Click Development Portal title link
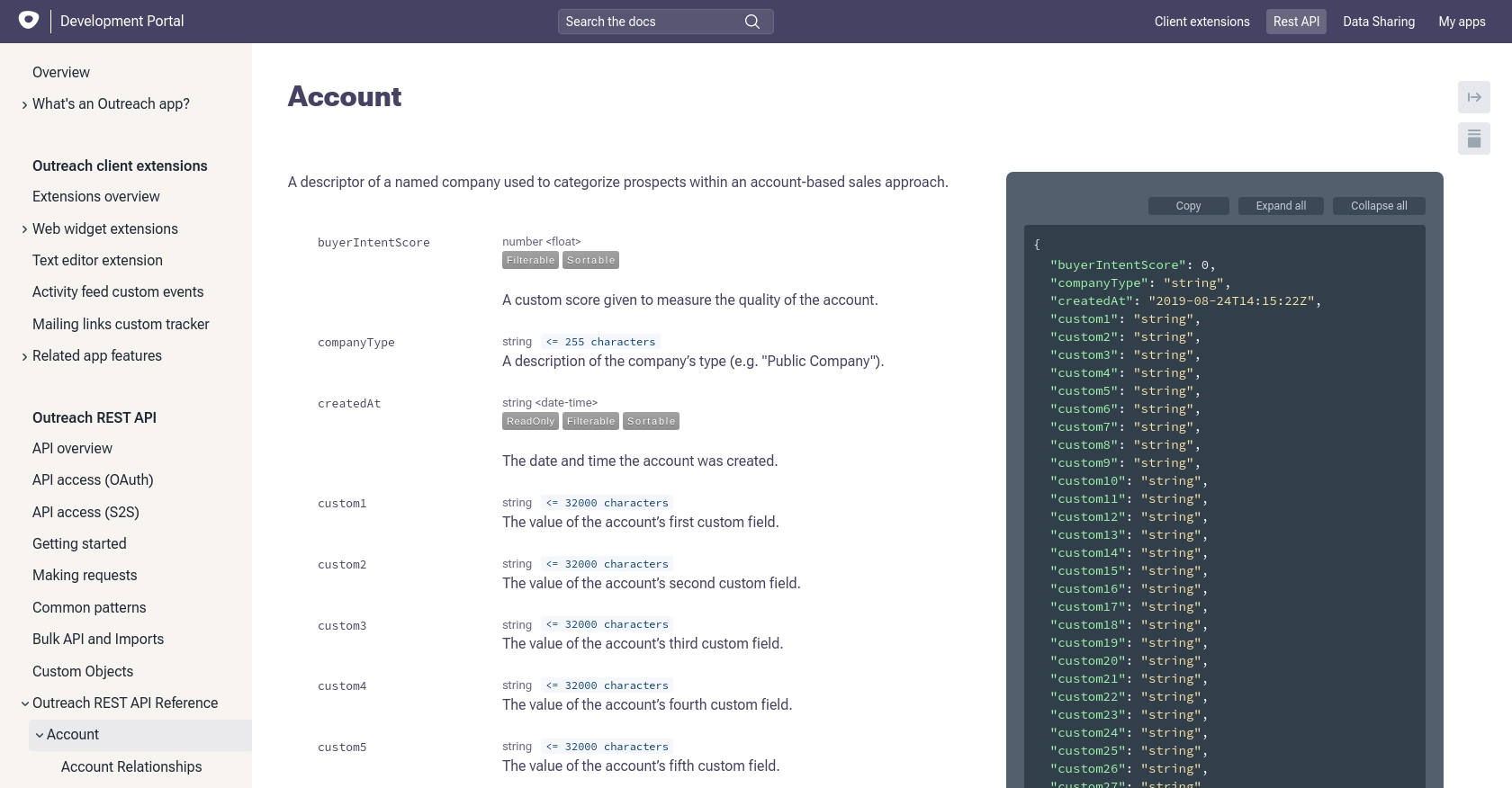The width and height of the screenshot is (1512, 788). click(x=121, y=21)
